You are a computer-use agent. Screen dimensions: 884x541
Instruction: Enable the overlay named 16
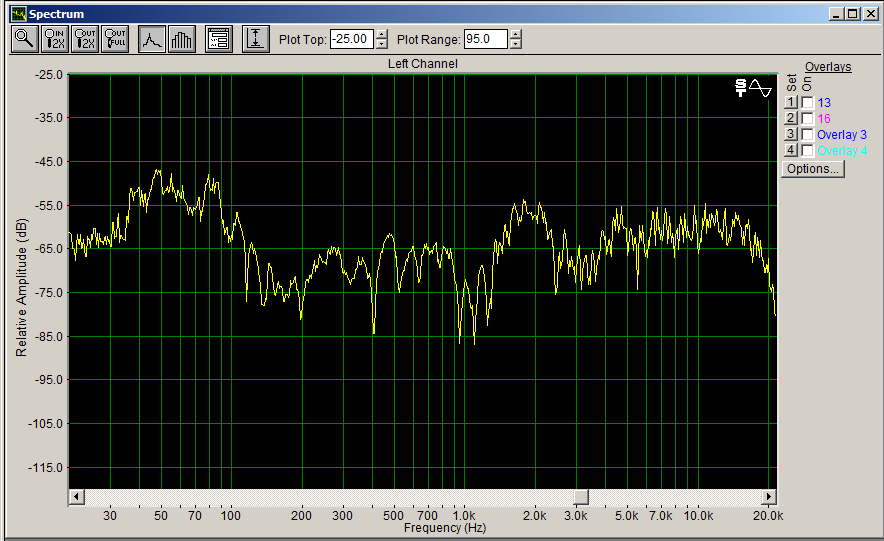pos(807,118)
